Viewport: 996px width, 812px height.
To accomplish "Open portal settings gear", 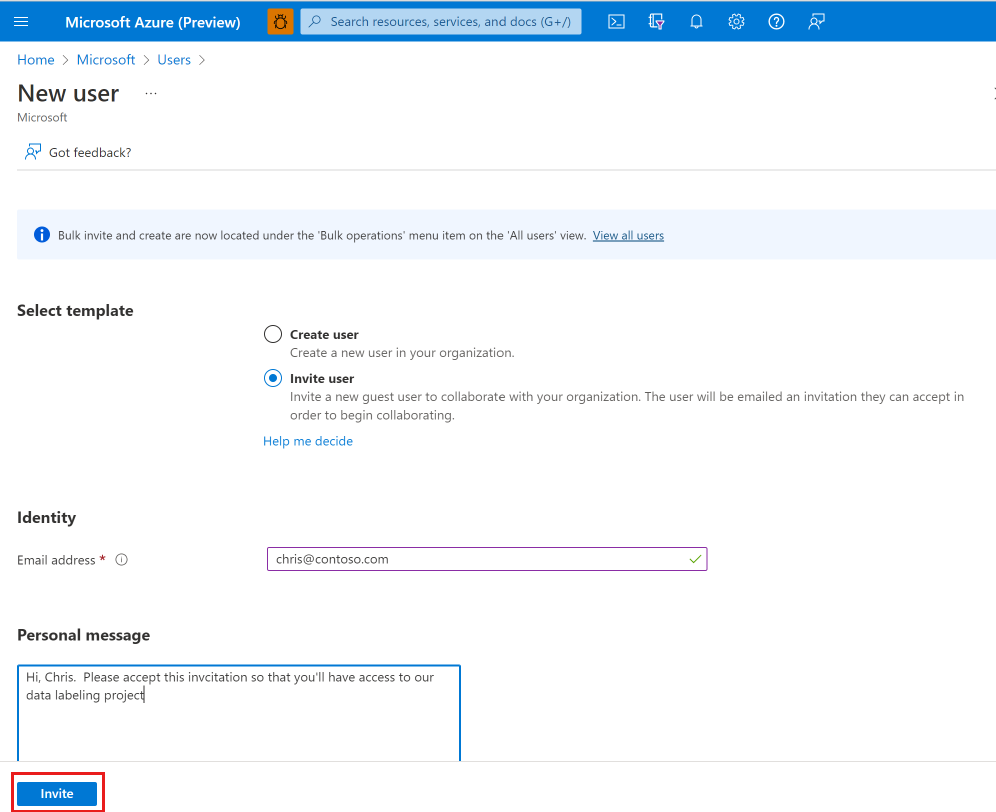I will click(736, 21).
